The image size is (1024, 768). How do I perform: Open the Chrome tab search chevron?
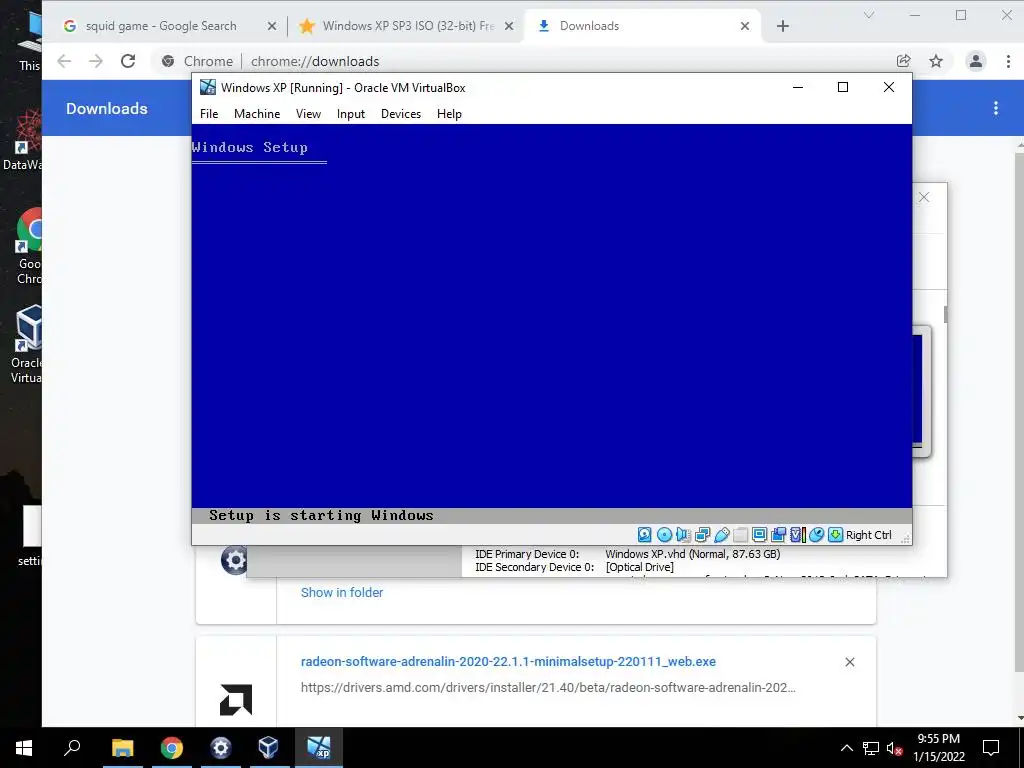869,14
